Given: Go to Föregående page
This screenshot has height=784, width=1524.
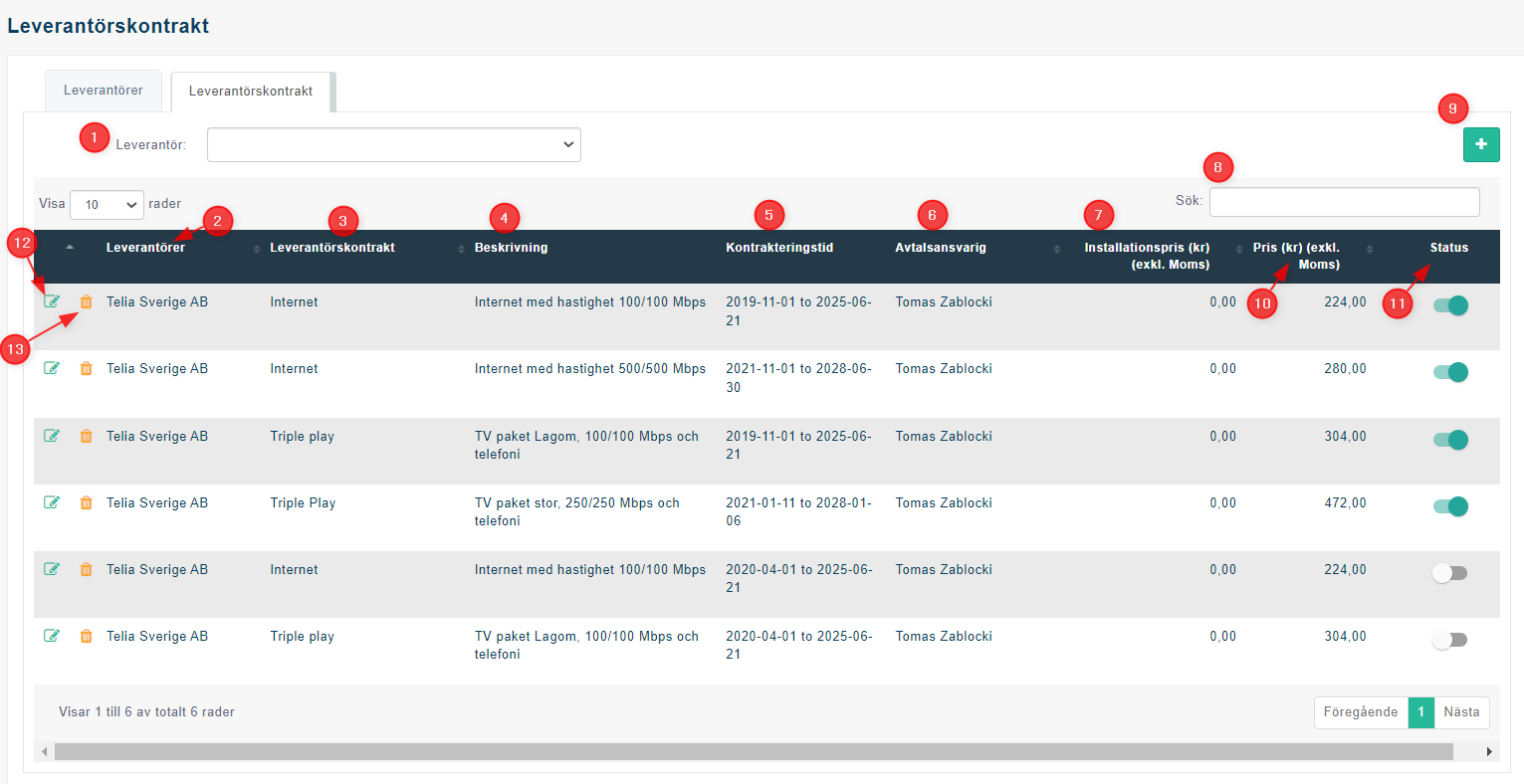Looking at the screenshot, I should point(1361,712).
